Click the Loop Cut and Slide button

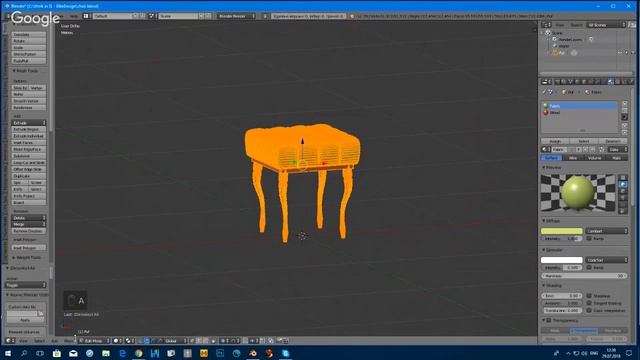click(x=29, y=162)
